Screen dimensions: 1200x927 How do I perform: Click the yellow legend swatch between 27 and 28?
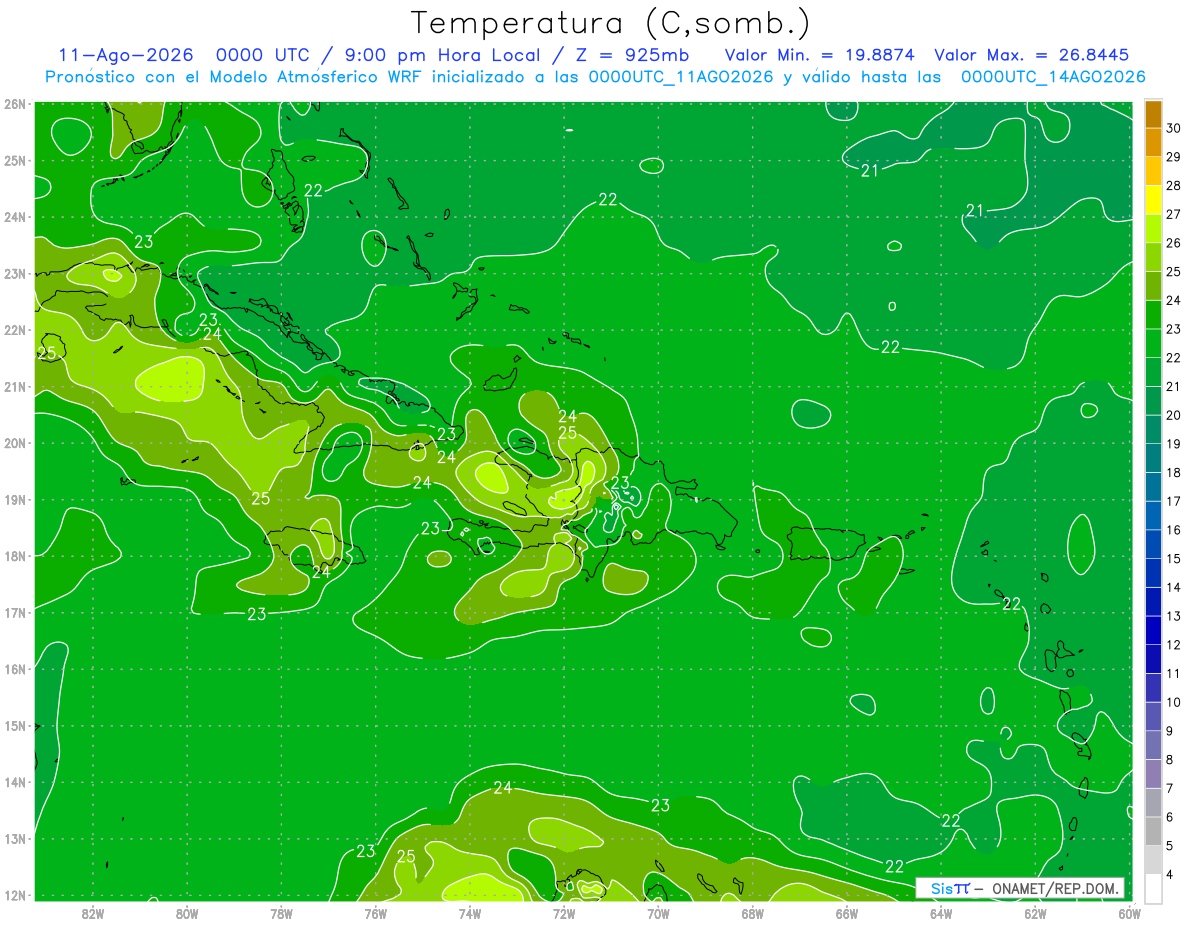coord(1154,200)
